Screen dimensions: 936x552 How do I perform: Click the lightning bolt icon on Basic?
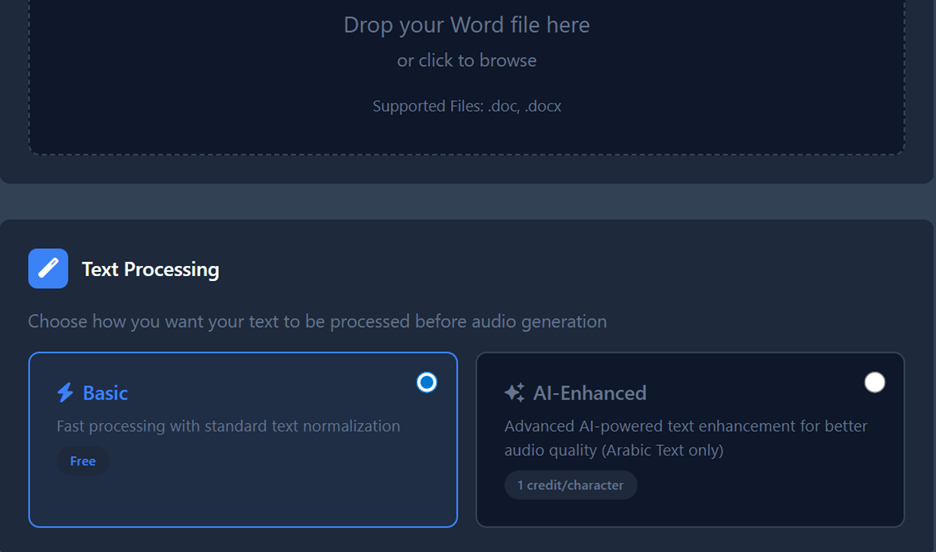(66, 393)
